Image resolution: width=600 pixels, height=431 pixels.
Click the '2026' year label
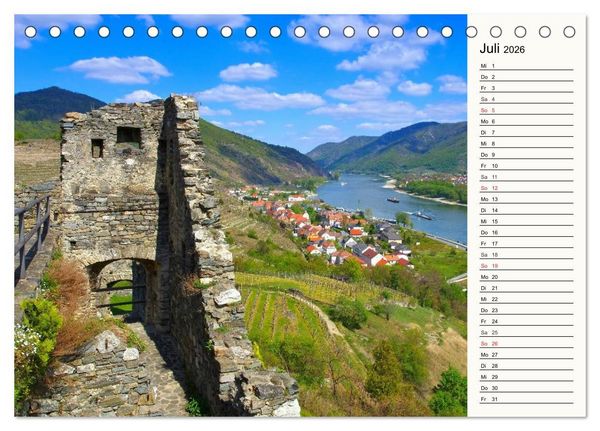point(514,50)
